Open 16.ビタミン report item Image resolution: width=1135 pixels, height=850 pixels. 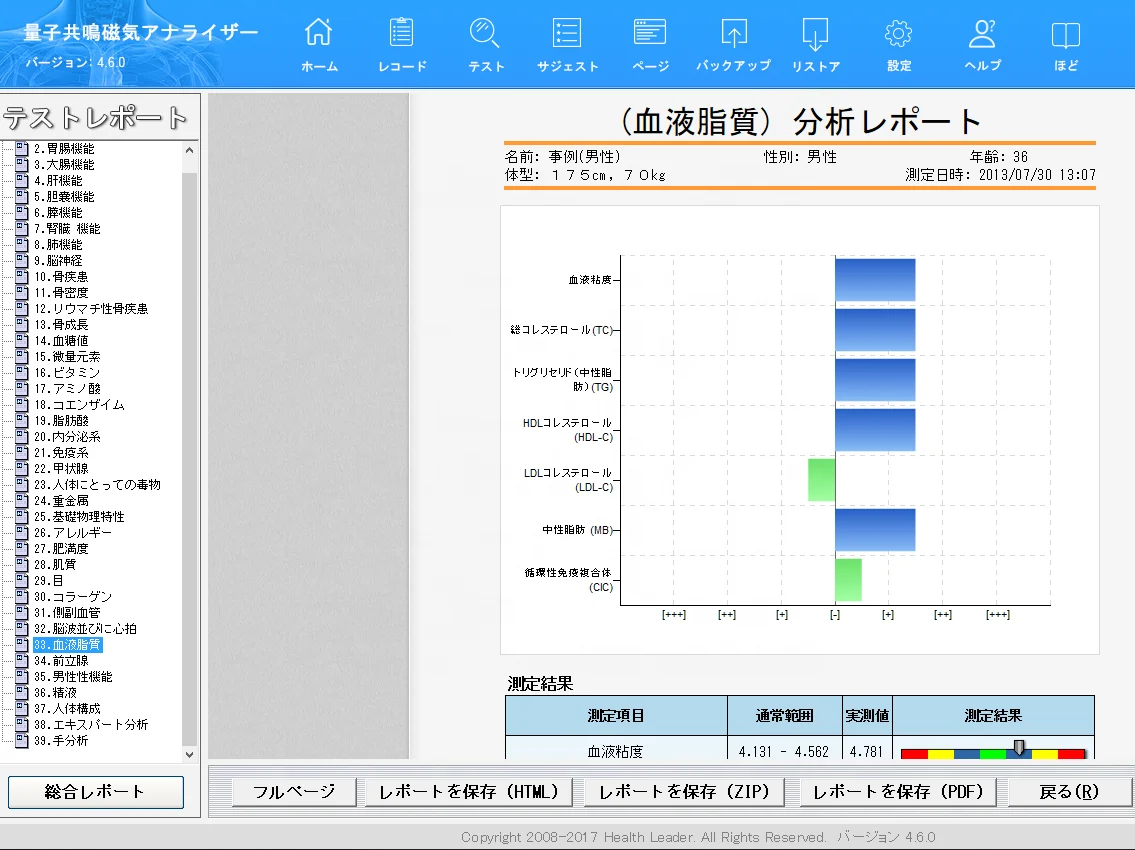pyautogui.click(x=66, y=373)
